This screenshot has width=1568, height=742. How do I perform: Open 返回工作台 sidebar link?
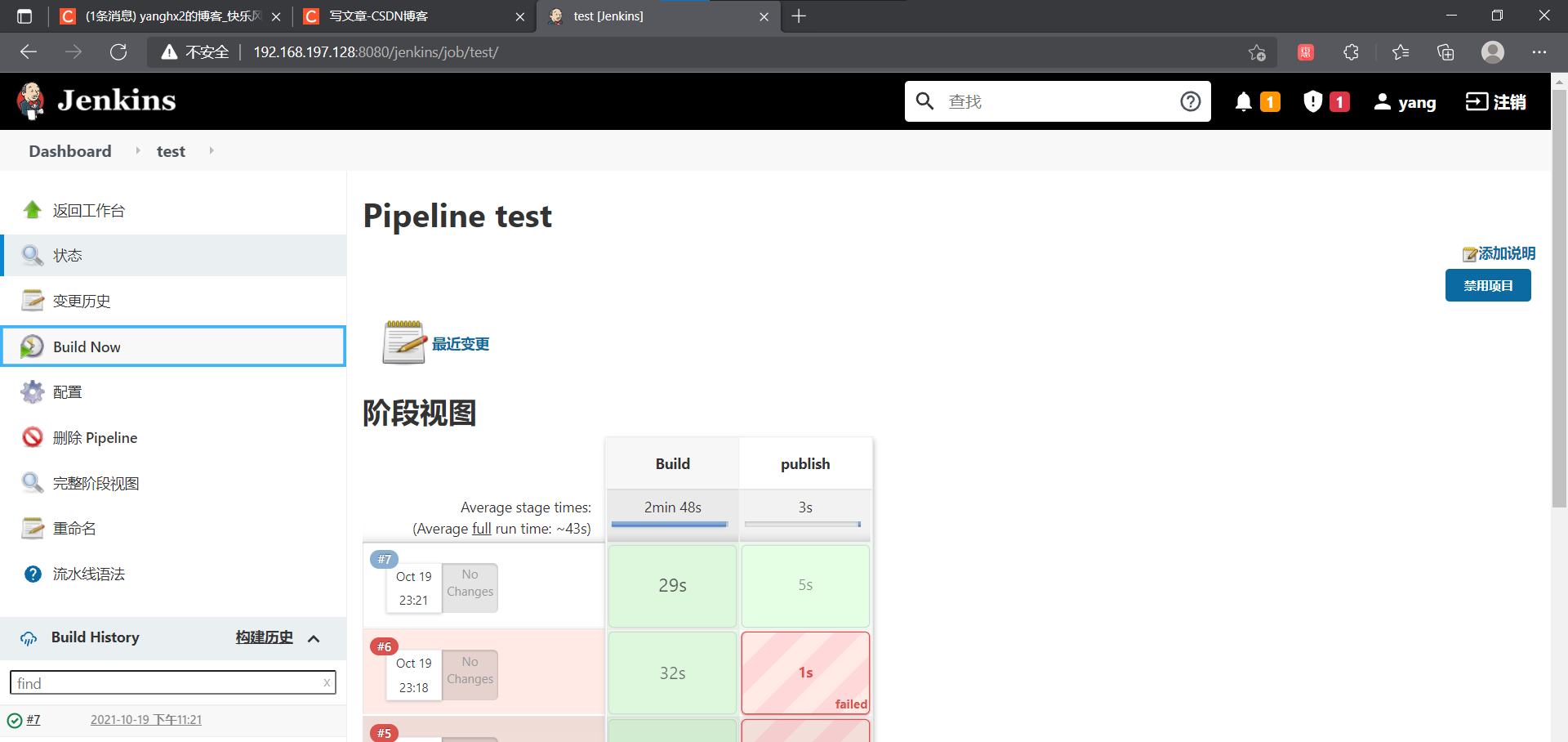coord(89,210)
